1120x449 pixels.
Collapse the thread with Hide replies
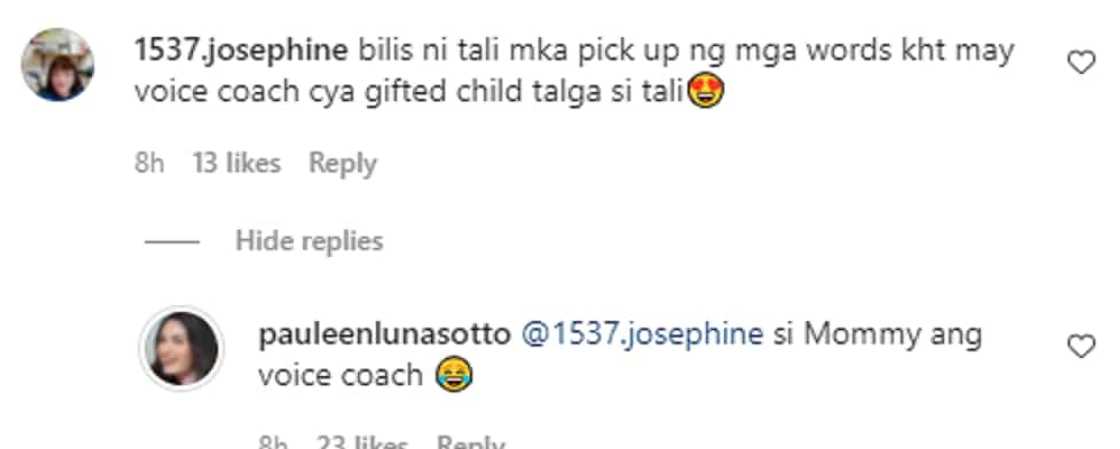[309, 241]
